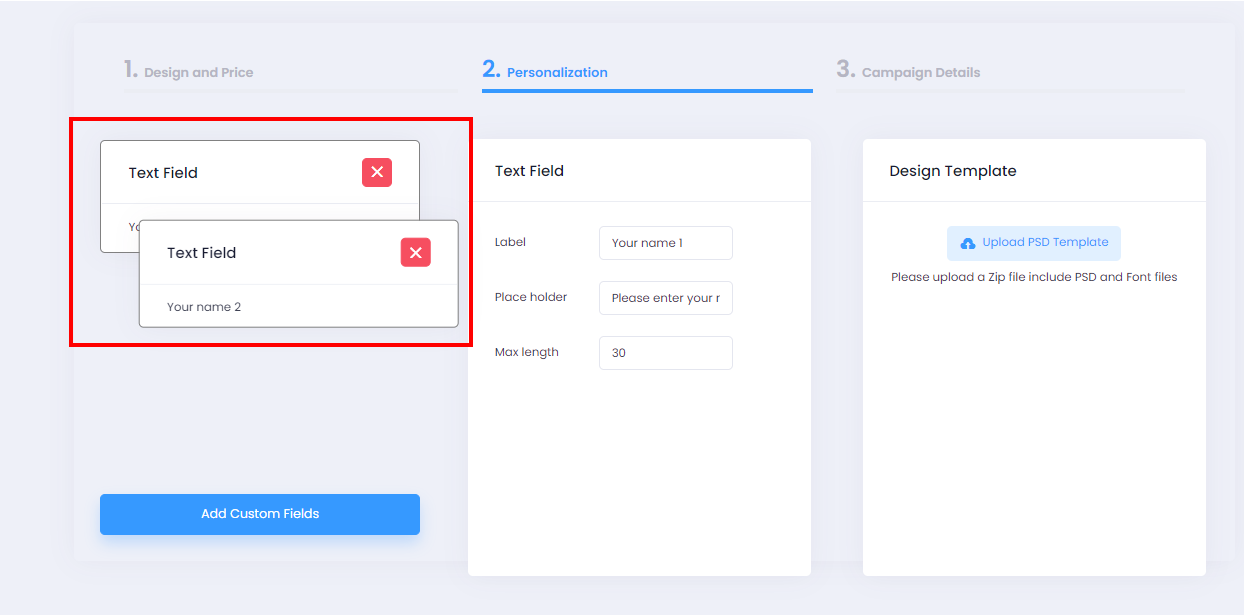Open the Campaign Details step
This screenshot has height=615, width=1244.
(x=908, y=71)
